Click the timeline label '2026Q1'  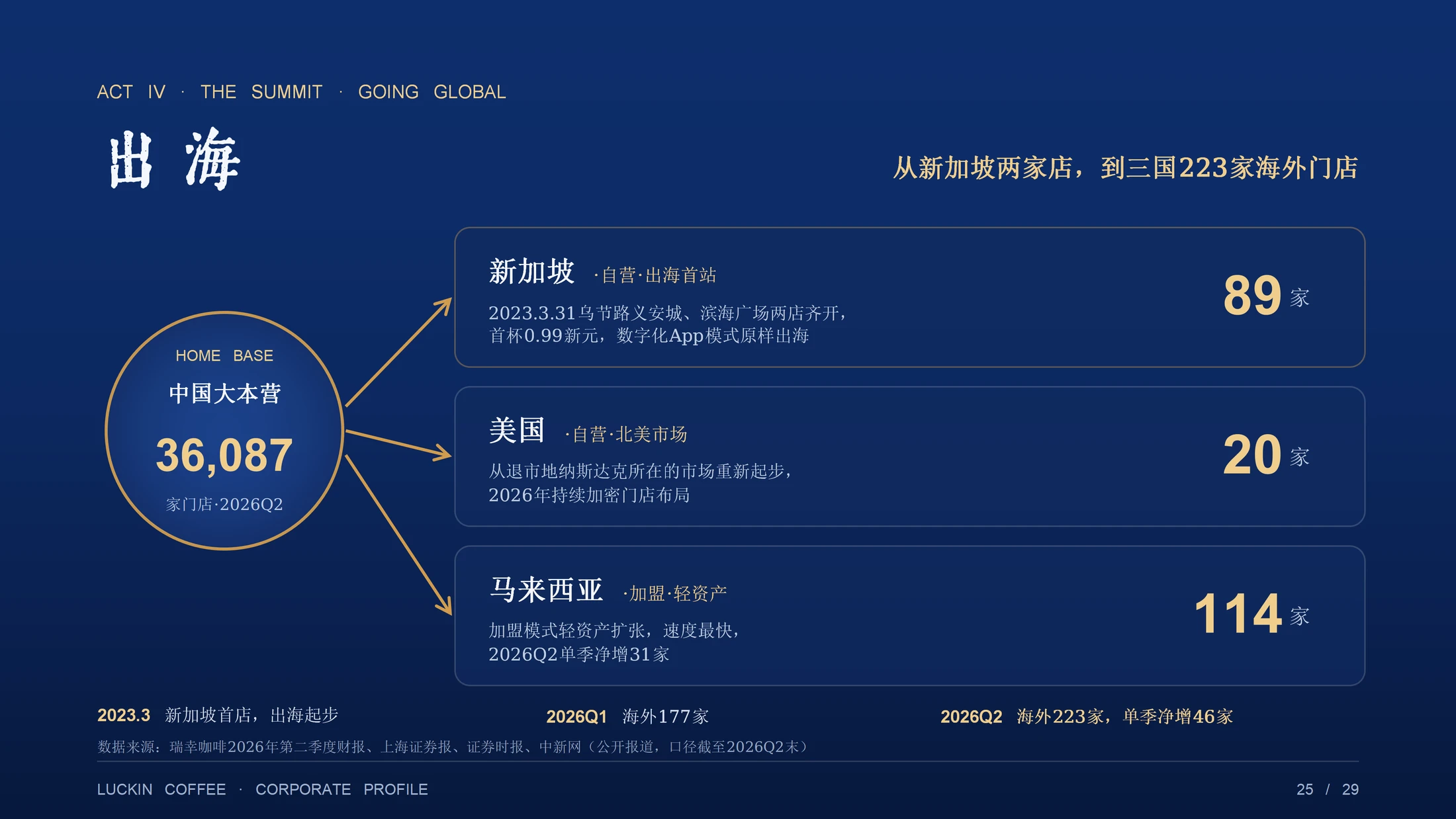tap(576, 716)
